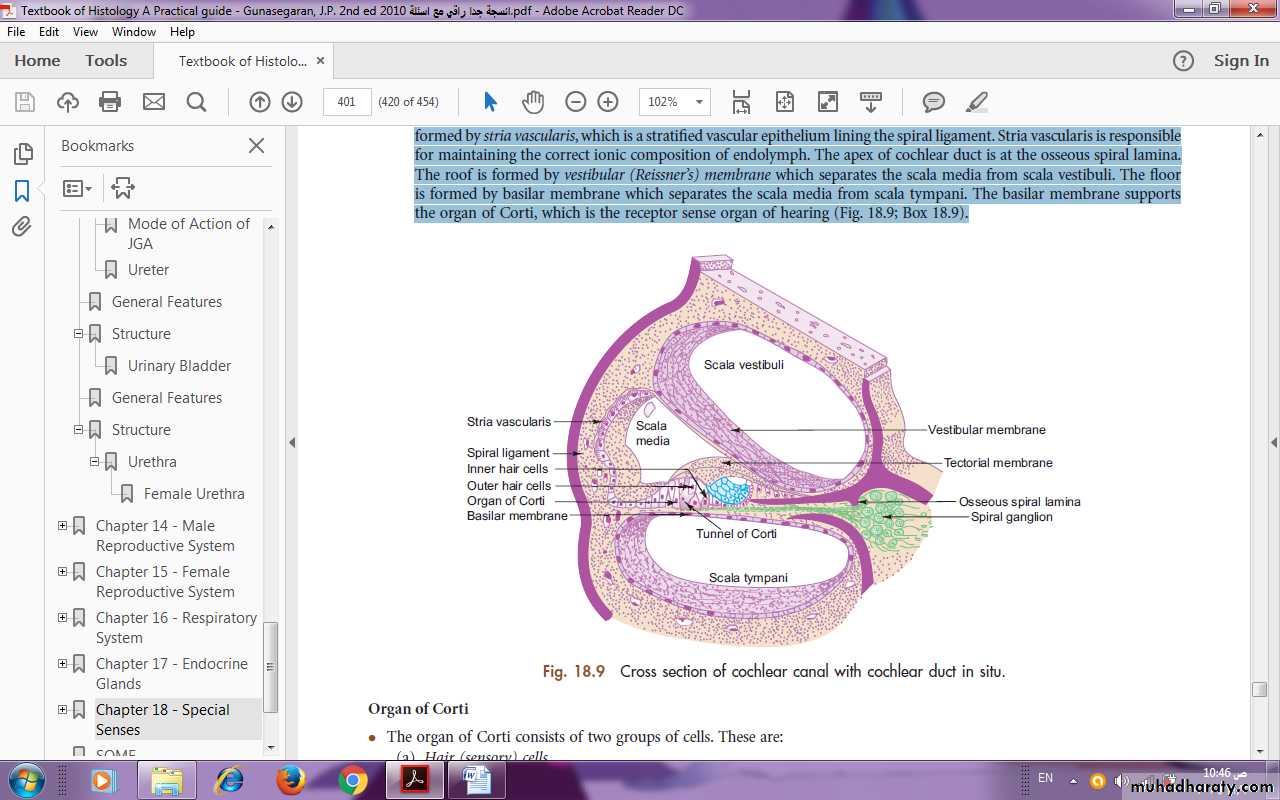This screenshot has height=800, width=1280.
Task: Select the Hand pan tool
Action: tap(532, 101)
